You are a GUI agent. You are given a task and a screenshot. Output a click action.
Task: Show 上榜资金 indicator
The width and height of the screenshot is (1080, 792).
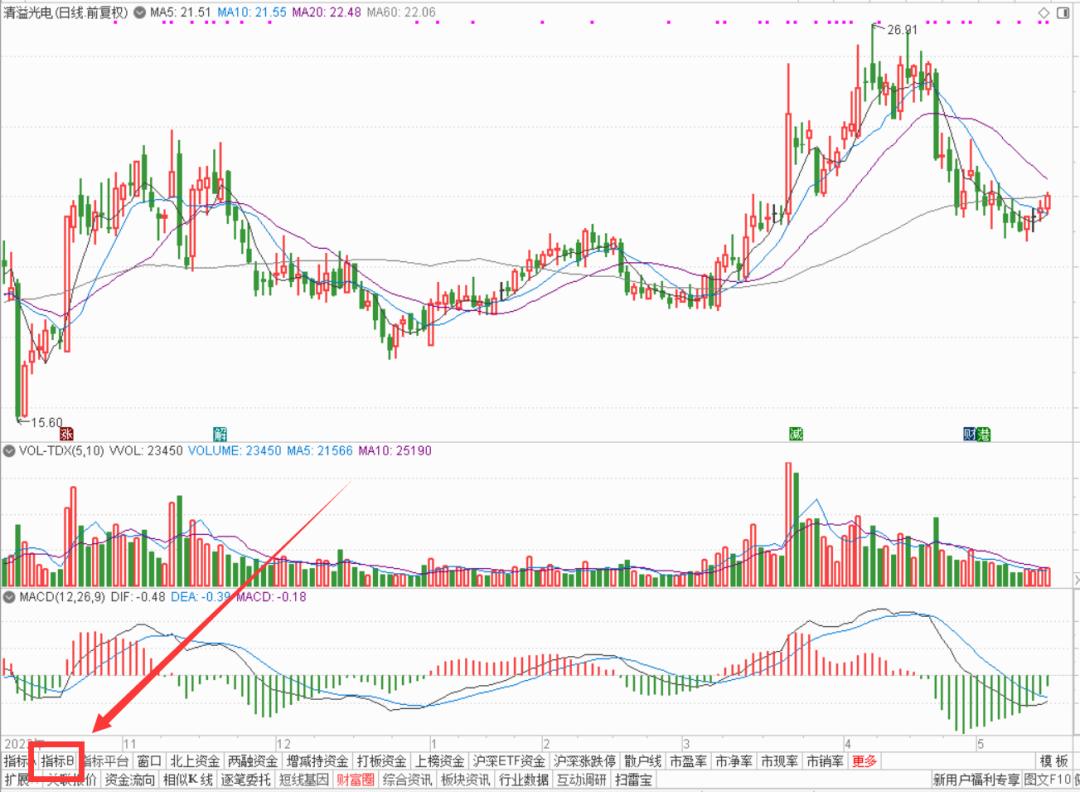point(439,761)
